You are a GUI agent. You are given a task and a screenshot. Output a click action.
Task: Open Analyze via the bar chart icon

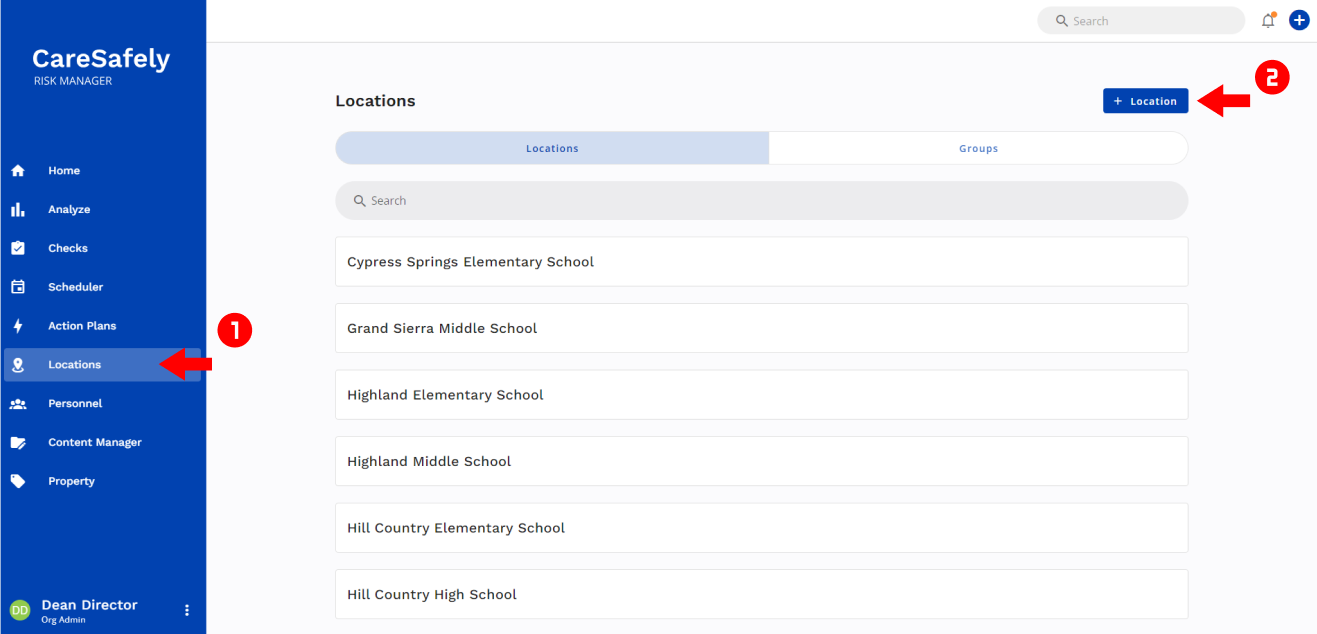point(17,210)
